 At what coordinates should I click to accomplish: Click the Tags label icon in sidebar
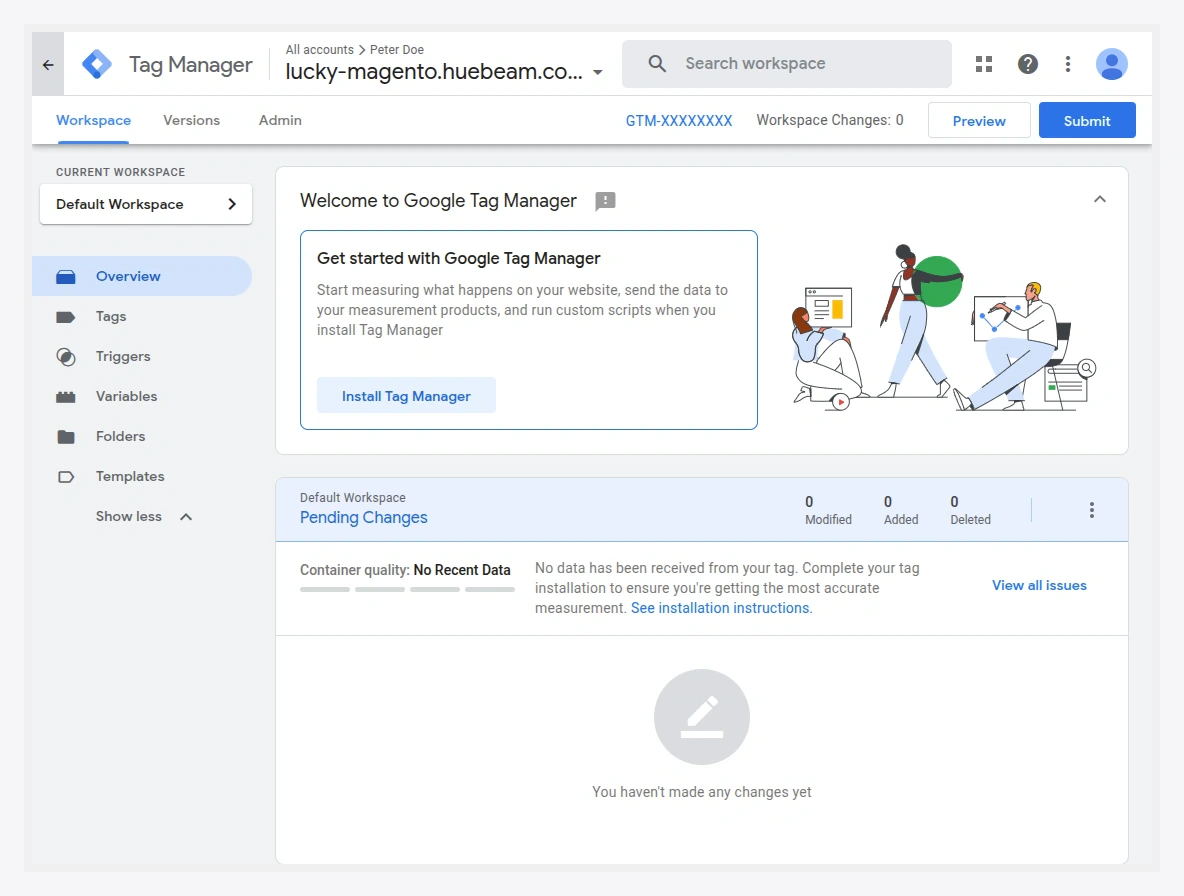click(66, 317)
